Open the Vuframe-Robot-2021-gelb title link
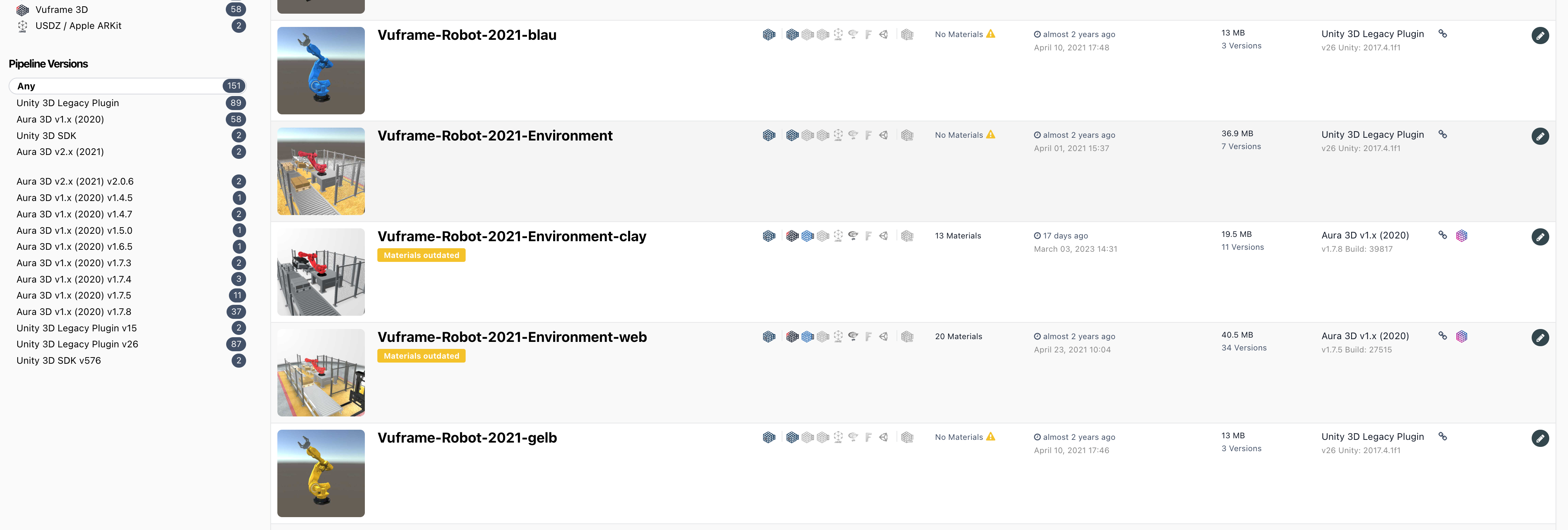The image size is (1568, 530). coord(467,438)
